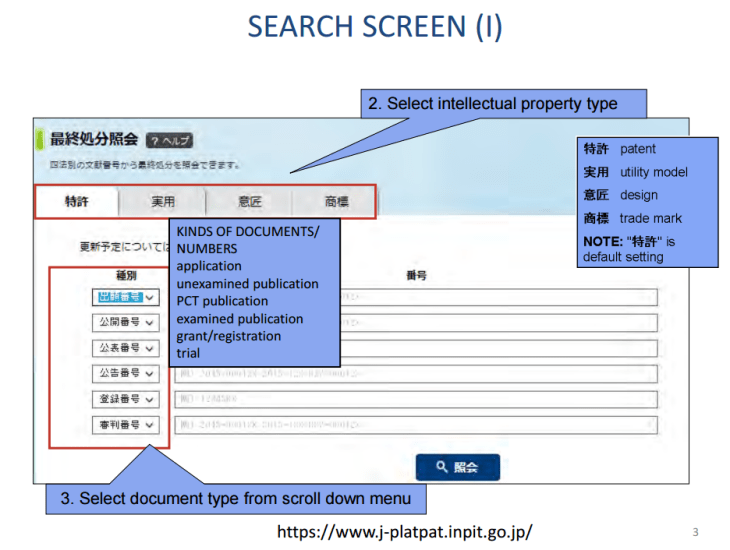Click the number field beside 登録番号

(x=416, y=399)
